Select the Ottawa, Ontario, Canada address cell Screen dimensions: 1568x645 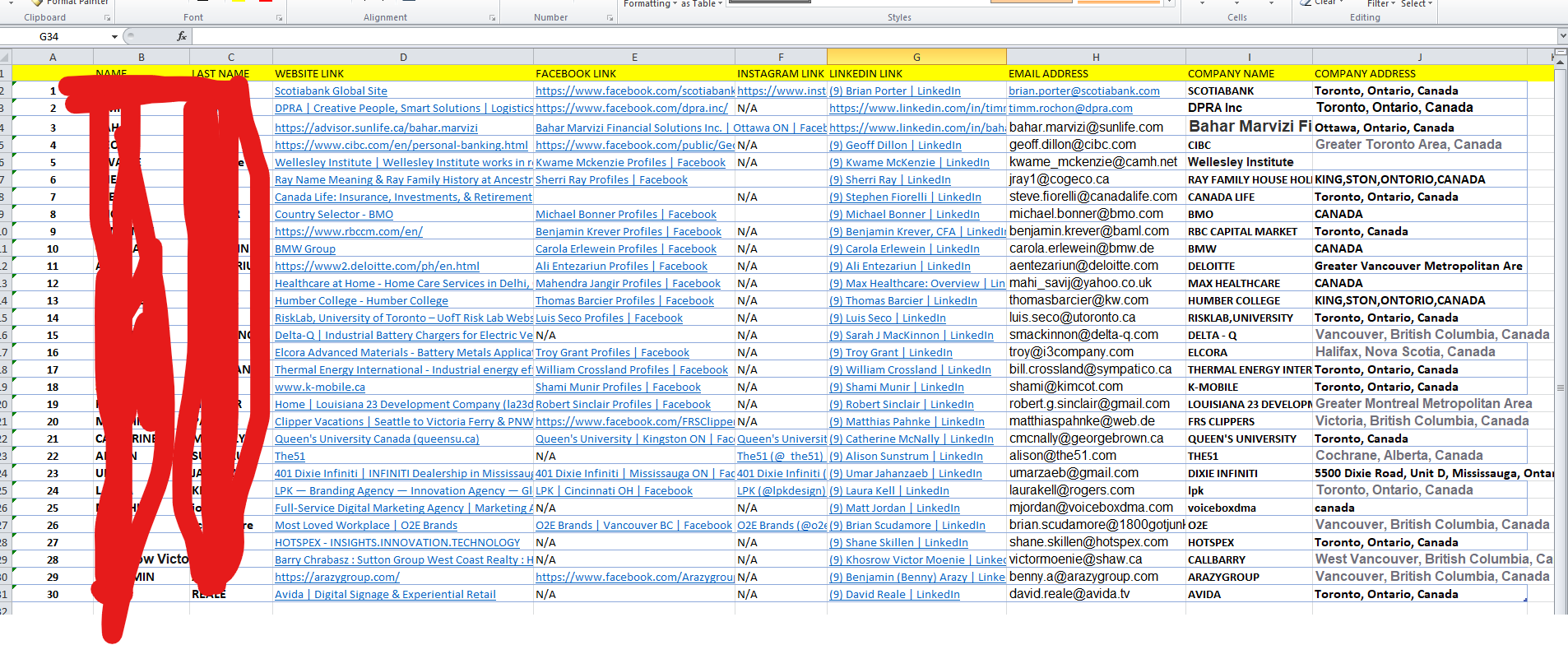tap(1419, 128)
